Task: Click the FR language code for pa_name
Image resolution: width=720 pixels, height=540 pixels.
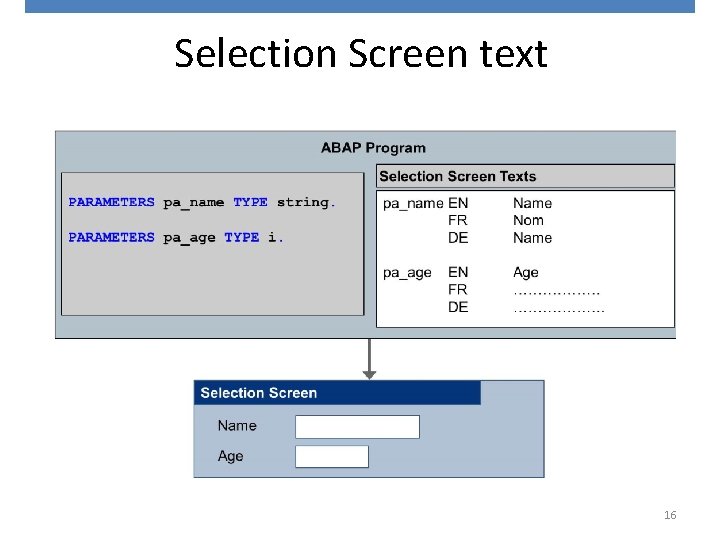Action: tap(458, 220)
